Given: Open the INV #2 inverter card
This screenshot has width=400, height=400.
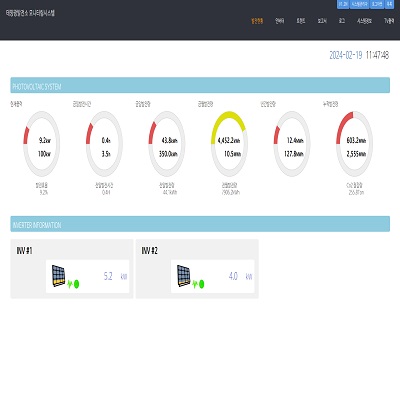Looking at the screenshot, I should (197, 269).
